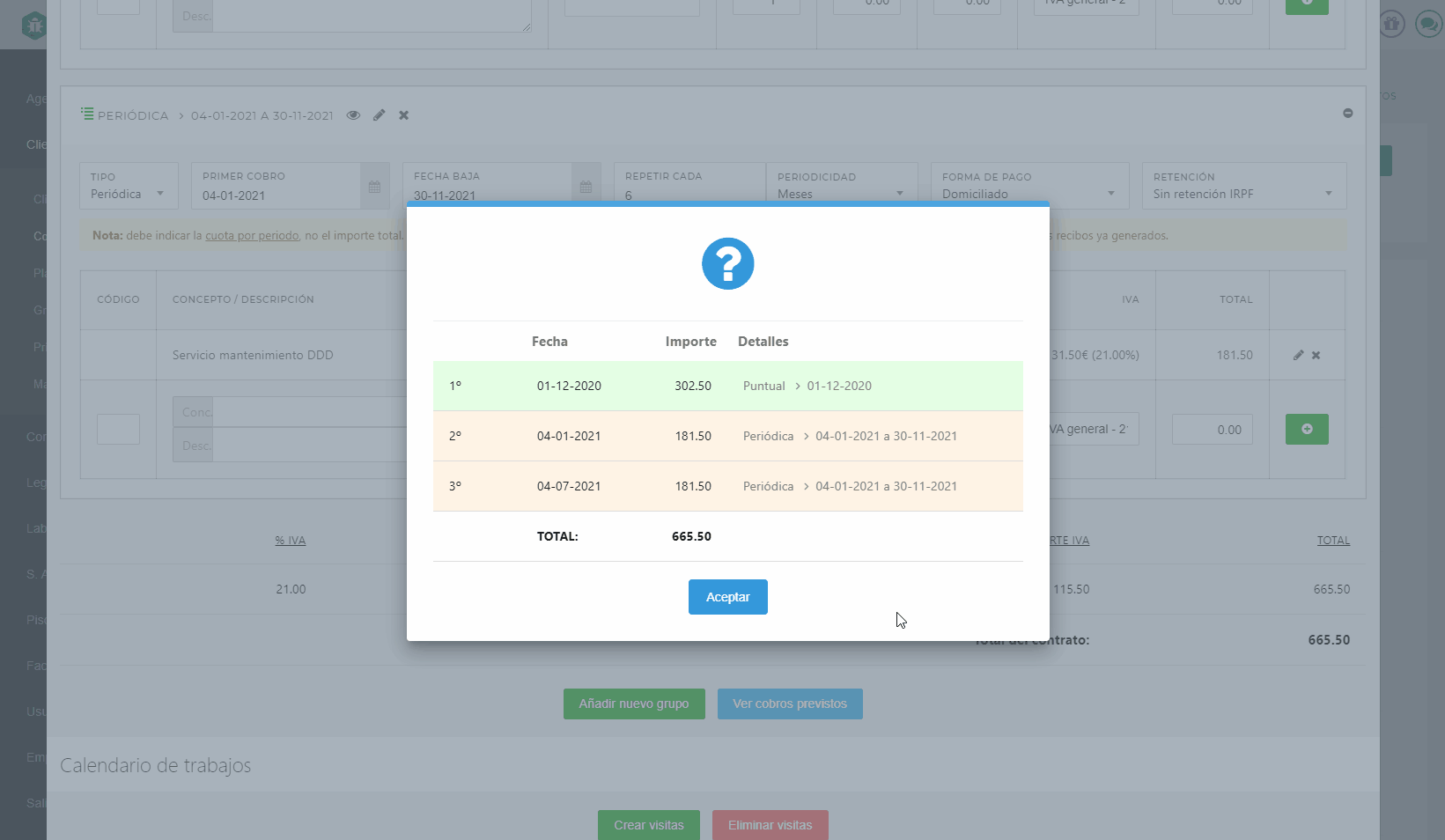Click the Crear visitas button
1445x840 pixels.
[x=648, y=825]
